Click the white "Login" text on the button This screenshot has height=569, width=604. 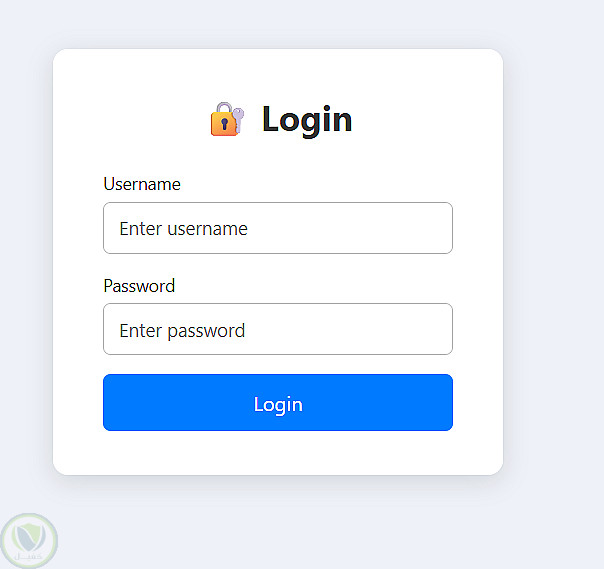pos(278,404)
